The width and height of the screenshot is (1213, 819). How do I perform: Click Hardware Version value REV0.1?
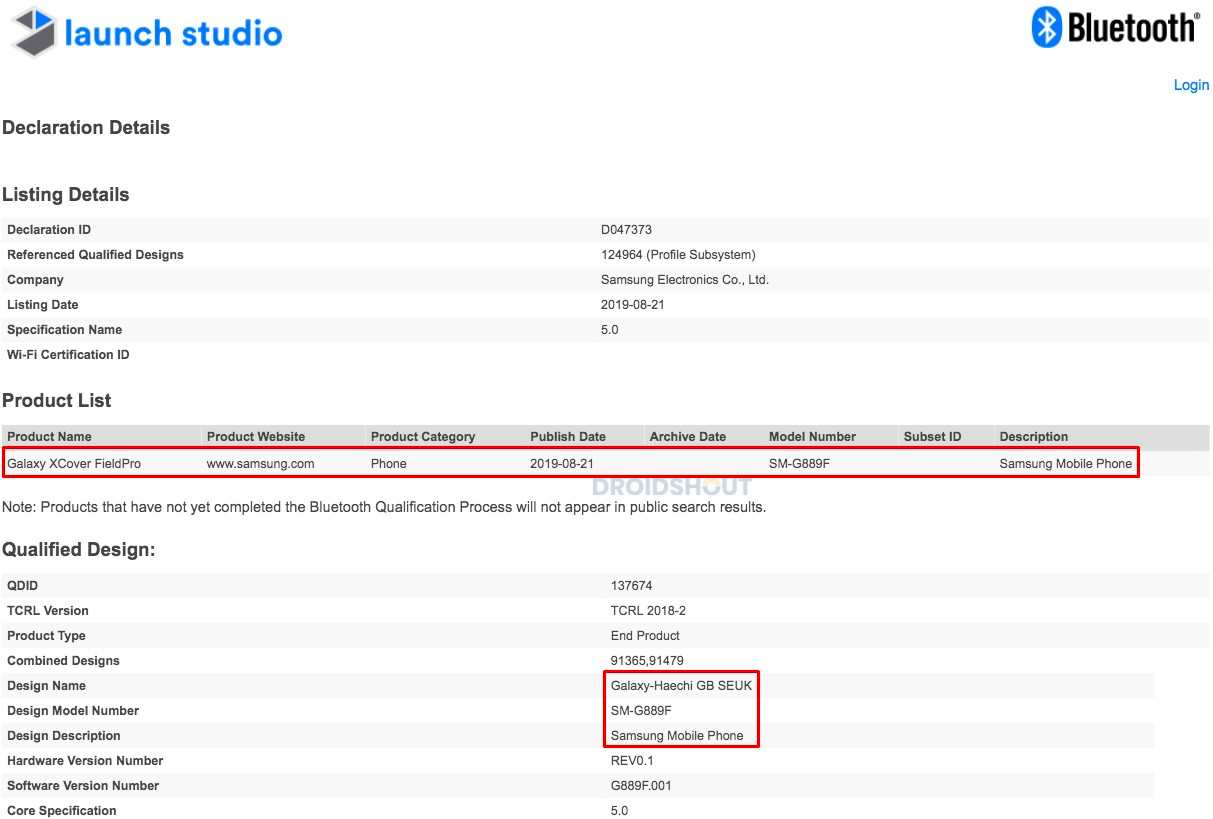[x=632, y=761]
